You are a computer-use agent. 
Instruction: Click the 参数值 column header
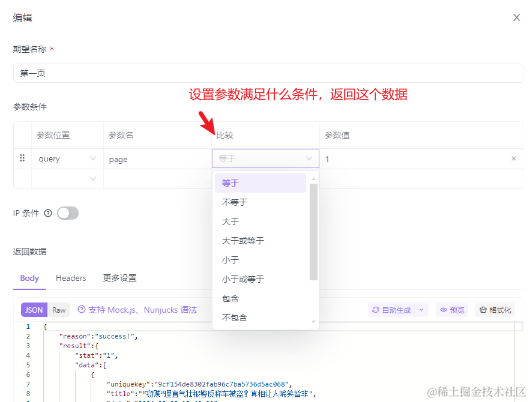coord(337,135)
